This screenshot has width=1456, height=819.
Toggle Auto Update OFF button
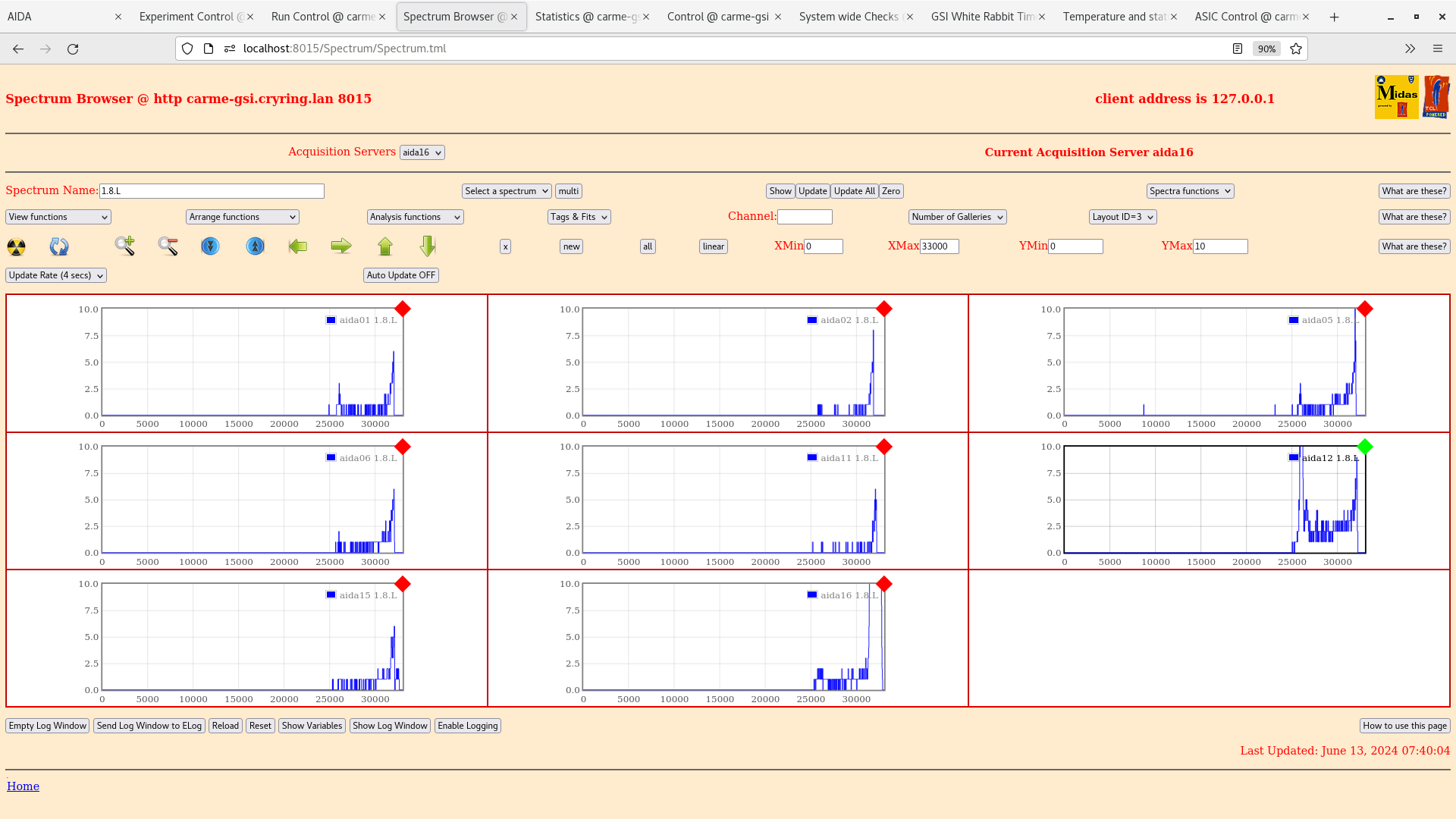pos(400,274)
